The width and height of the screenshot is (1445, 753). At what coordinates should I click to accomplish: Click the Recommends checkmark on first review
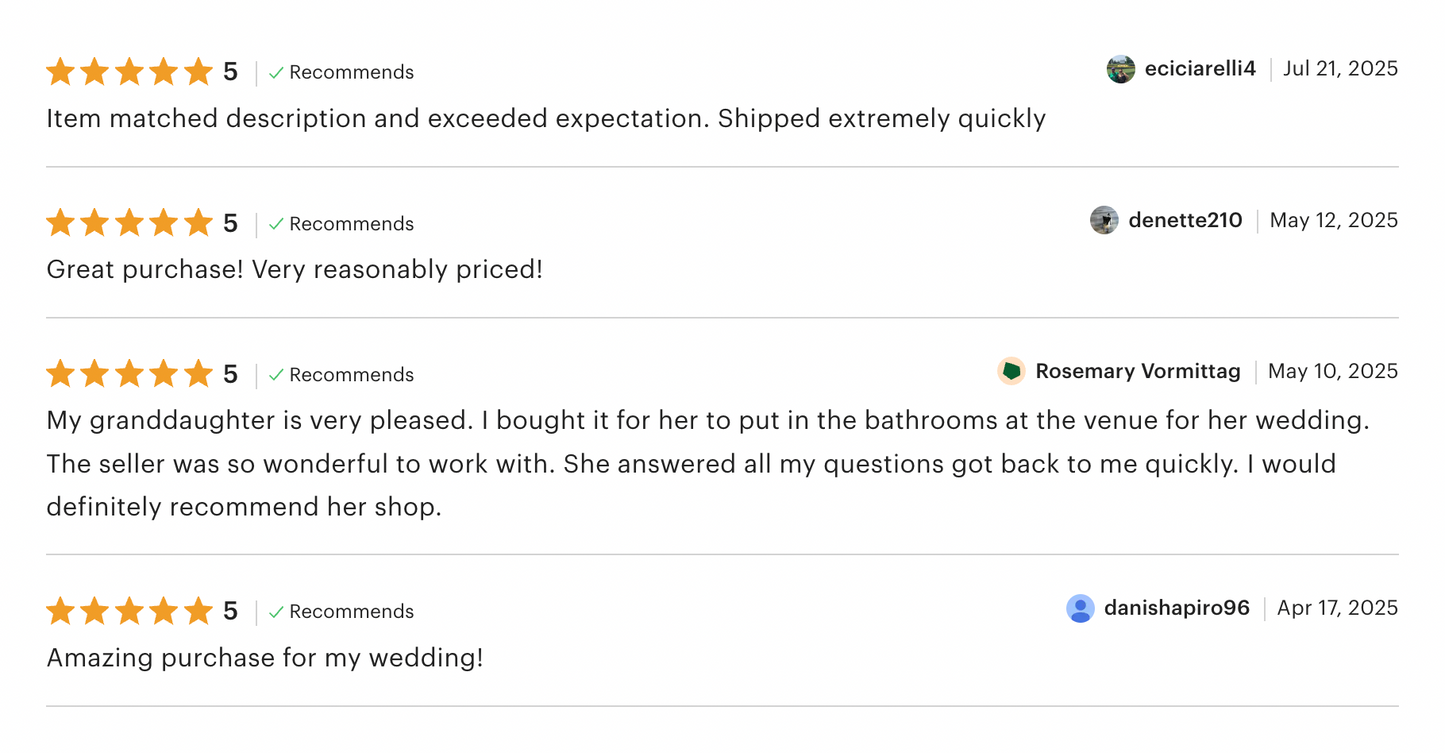277,72
